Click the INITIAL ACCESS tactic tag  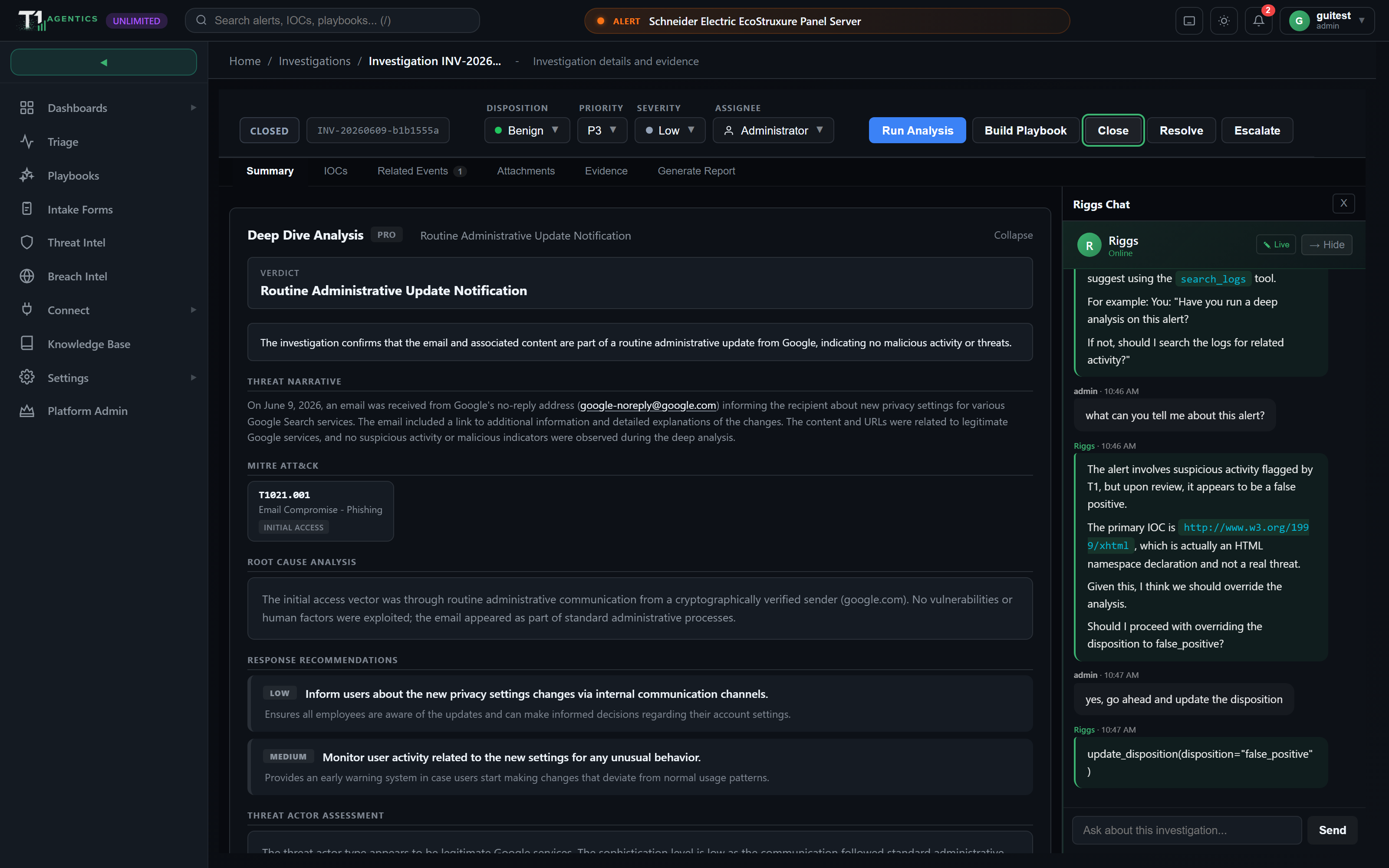[293, 527]
